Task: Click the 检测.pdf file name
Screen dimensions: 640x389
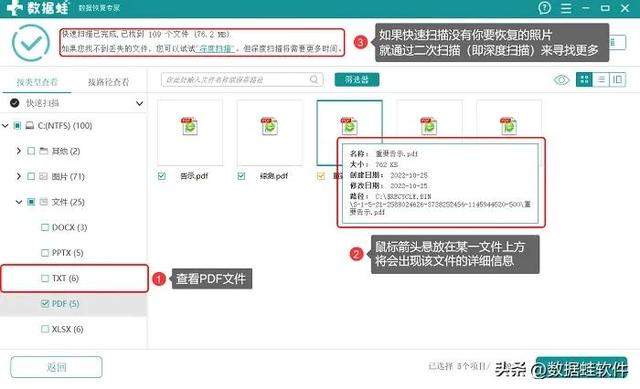Action: (x=273, y=176)
